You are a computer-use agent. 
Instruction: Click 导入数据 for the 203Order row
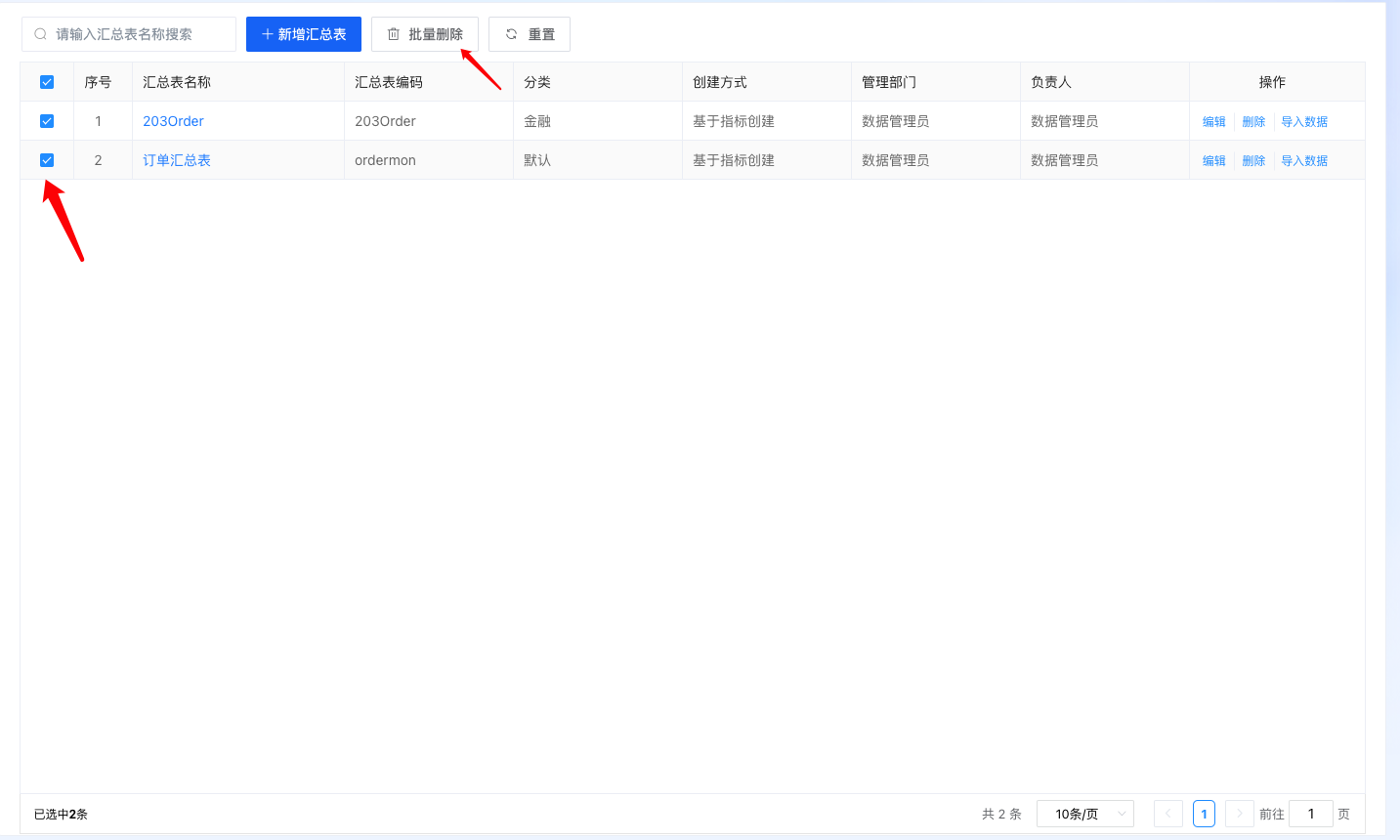coord(1304,122)
